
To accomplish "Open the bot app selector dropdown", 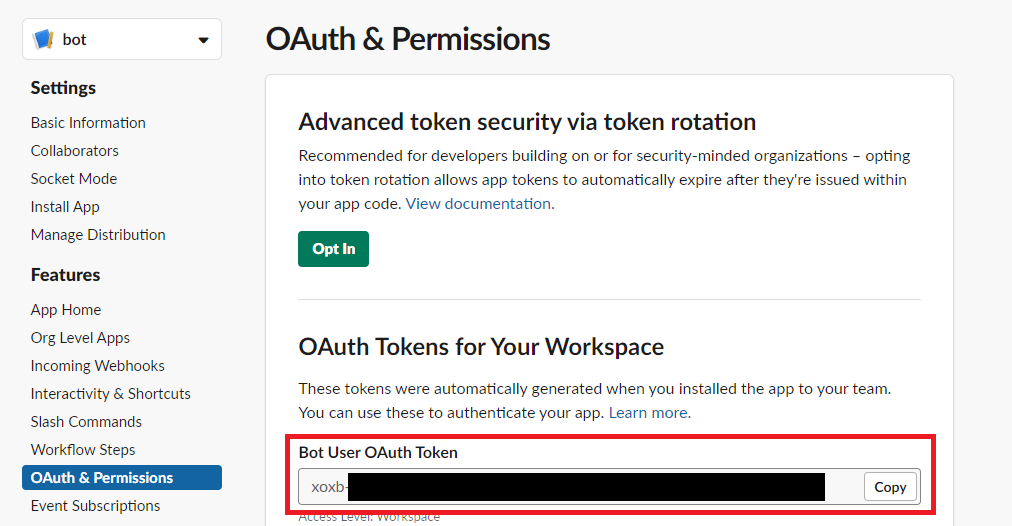I will coord(203,40).
